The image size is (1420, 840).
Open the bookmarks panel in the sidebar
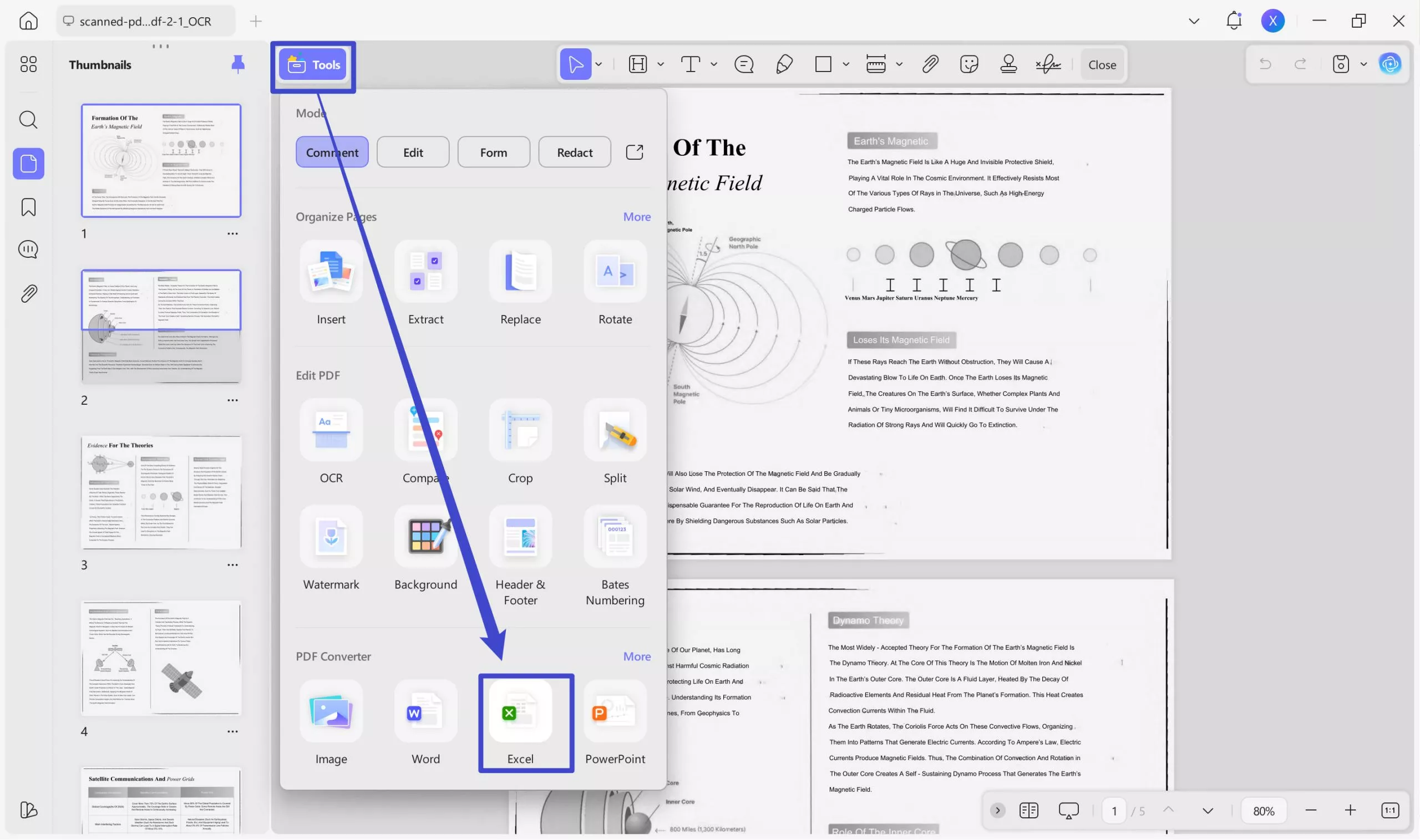point(28,207)
